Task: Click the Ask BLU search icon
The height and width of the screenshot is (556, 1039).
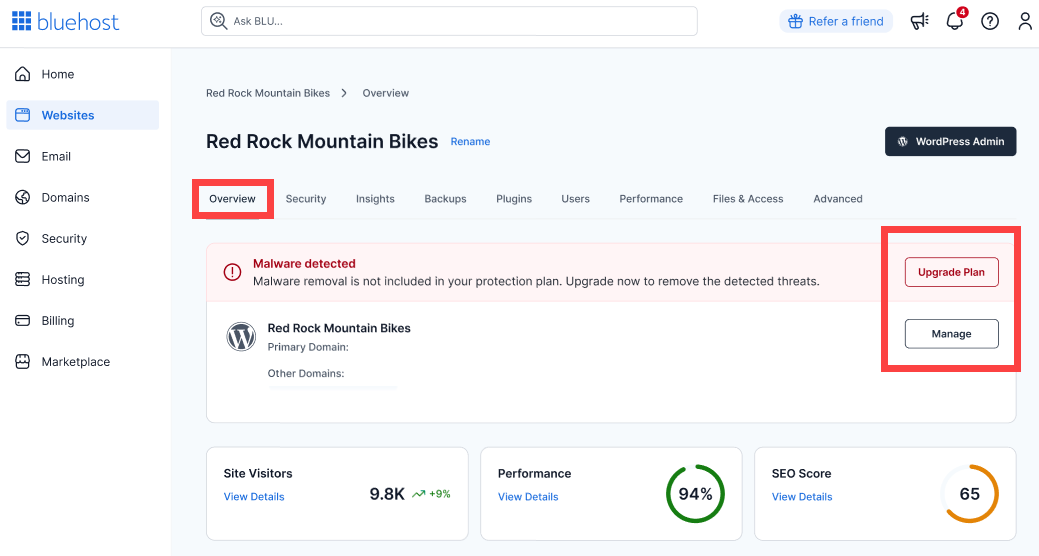Action: tap(218, 21)
